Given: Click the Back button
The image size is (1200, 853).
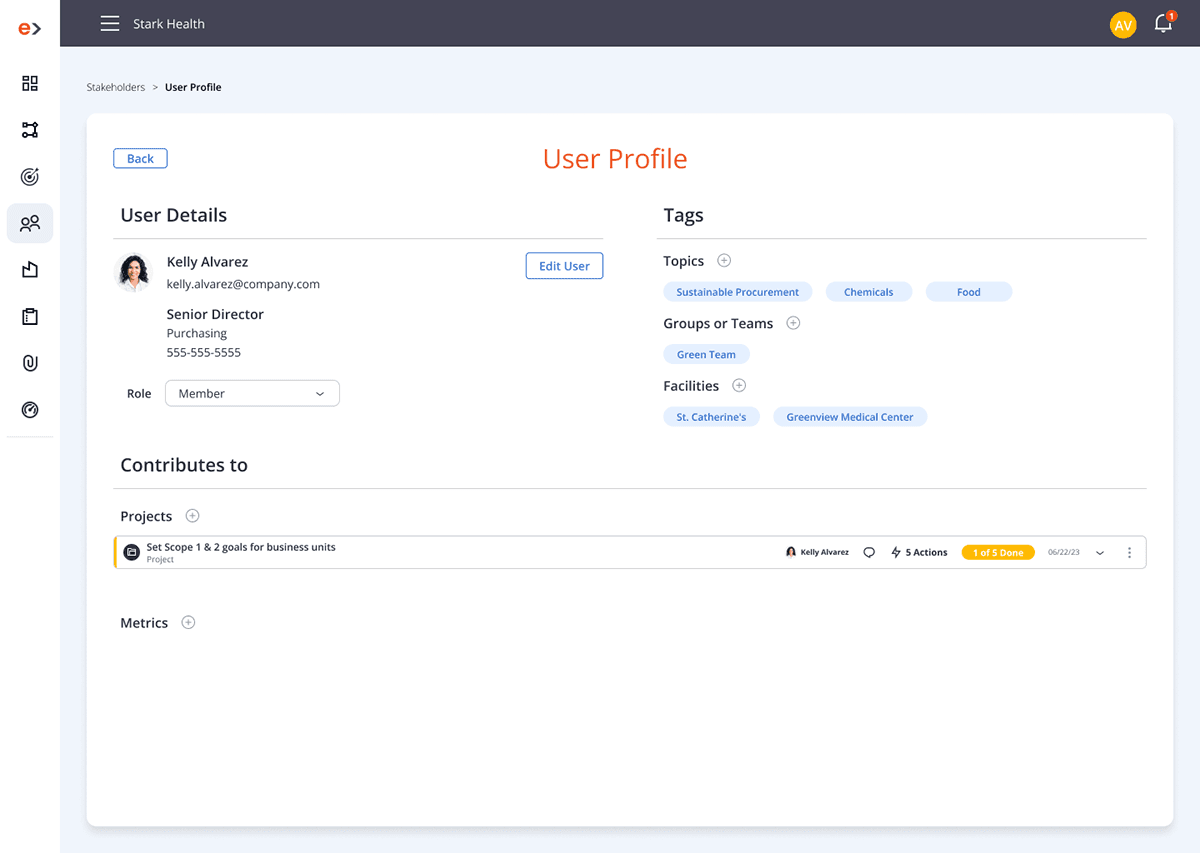Looking at the screenshot, I should (140, 158).
